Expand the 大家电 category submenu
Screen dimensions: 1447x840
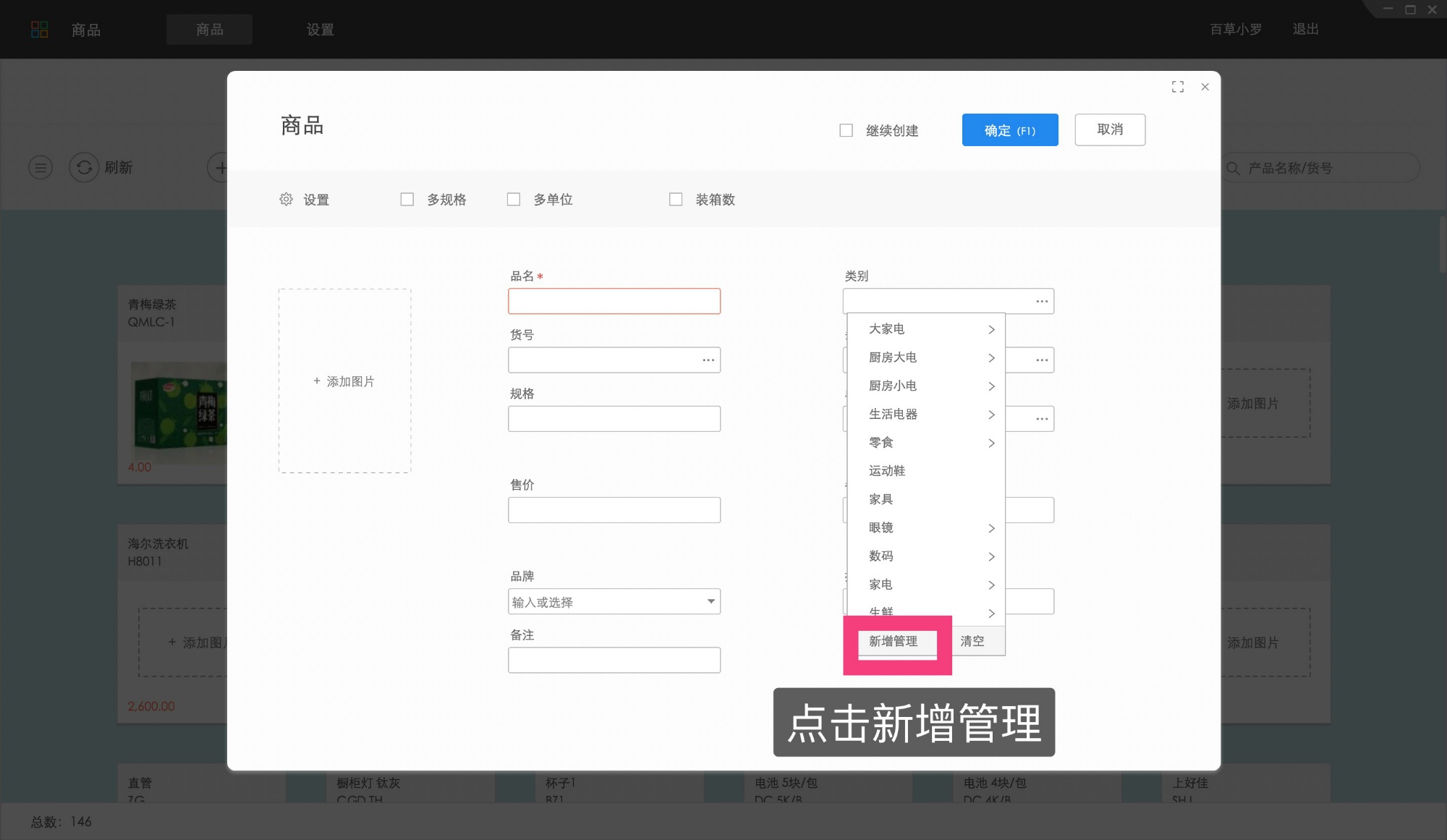point(991,328)
